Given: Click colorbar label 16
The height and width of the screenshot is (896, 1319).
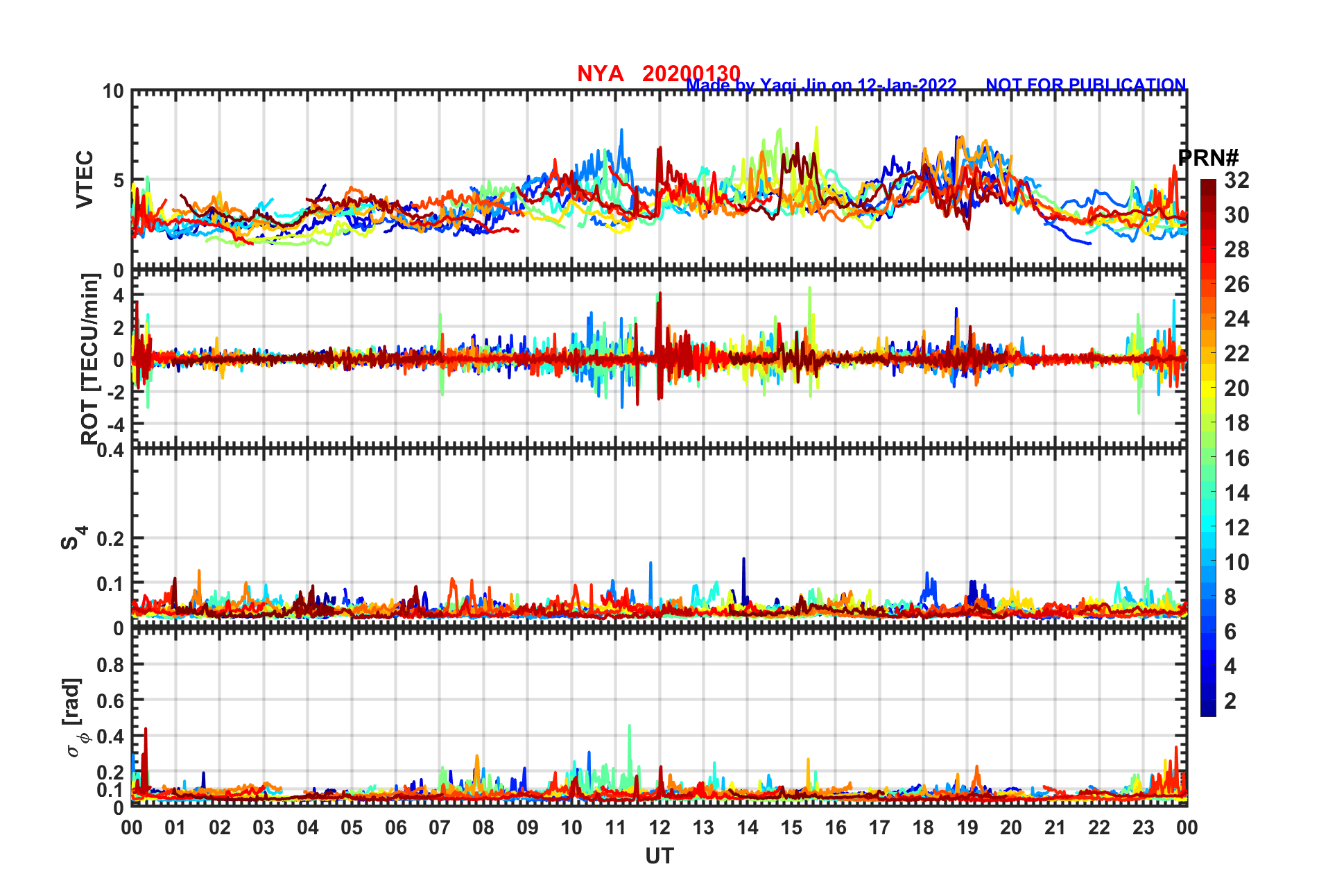Looking at the screenshot, I should point(1236,458).
